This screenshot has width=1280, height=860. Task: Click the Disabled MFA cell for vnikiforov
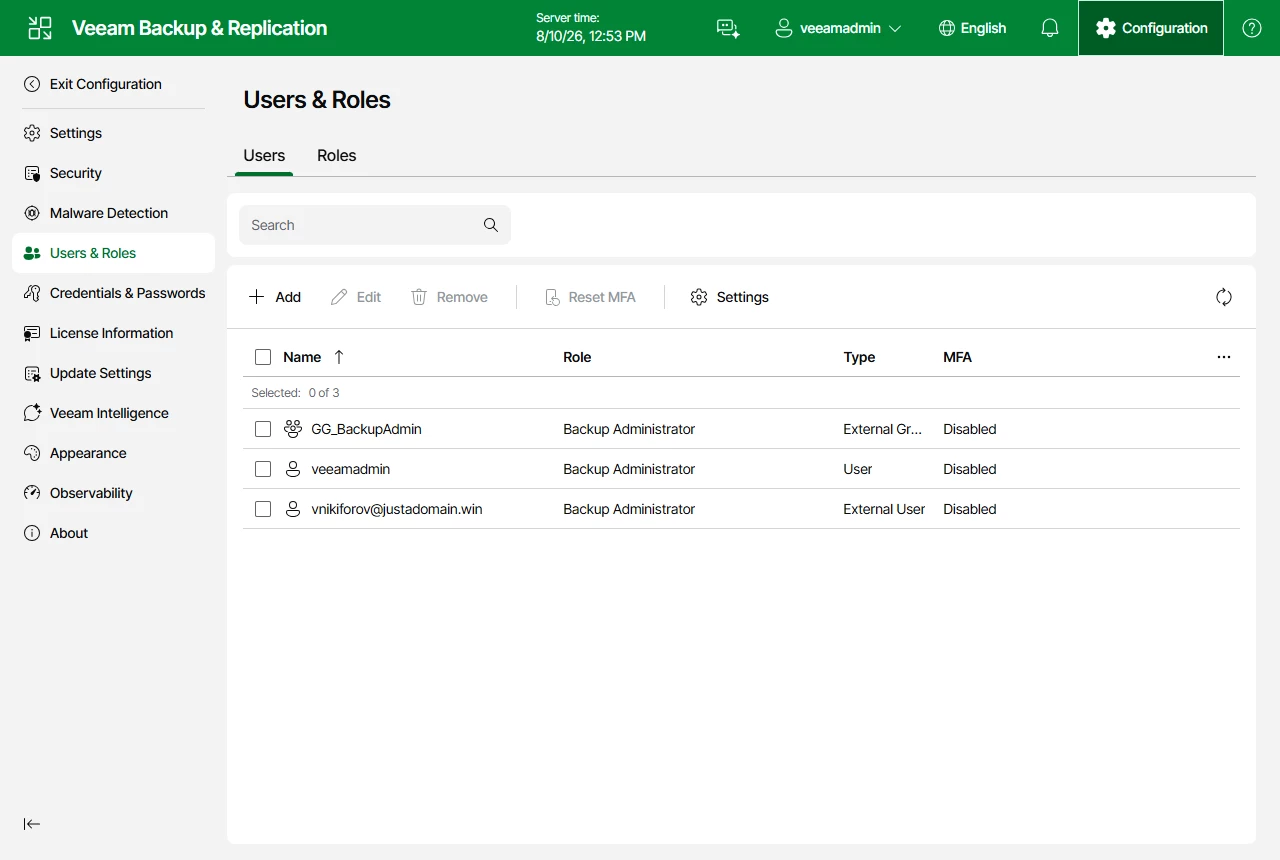(x=970, y=509)
